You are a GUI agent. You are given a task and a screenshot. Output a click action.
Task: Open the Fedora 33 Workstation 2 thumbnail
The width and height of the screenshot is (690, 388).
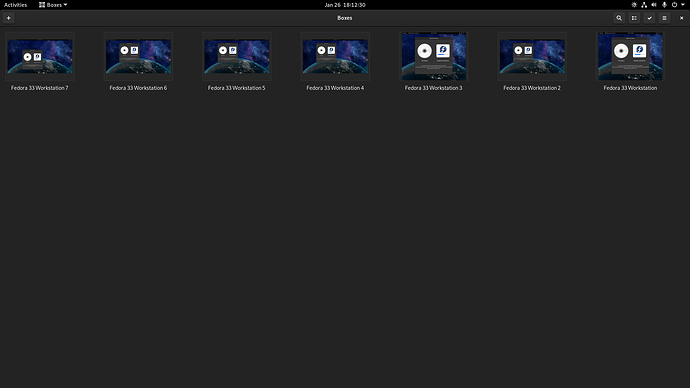click(532, 56)
